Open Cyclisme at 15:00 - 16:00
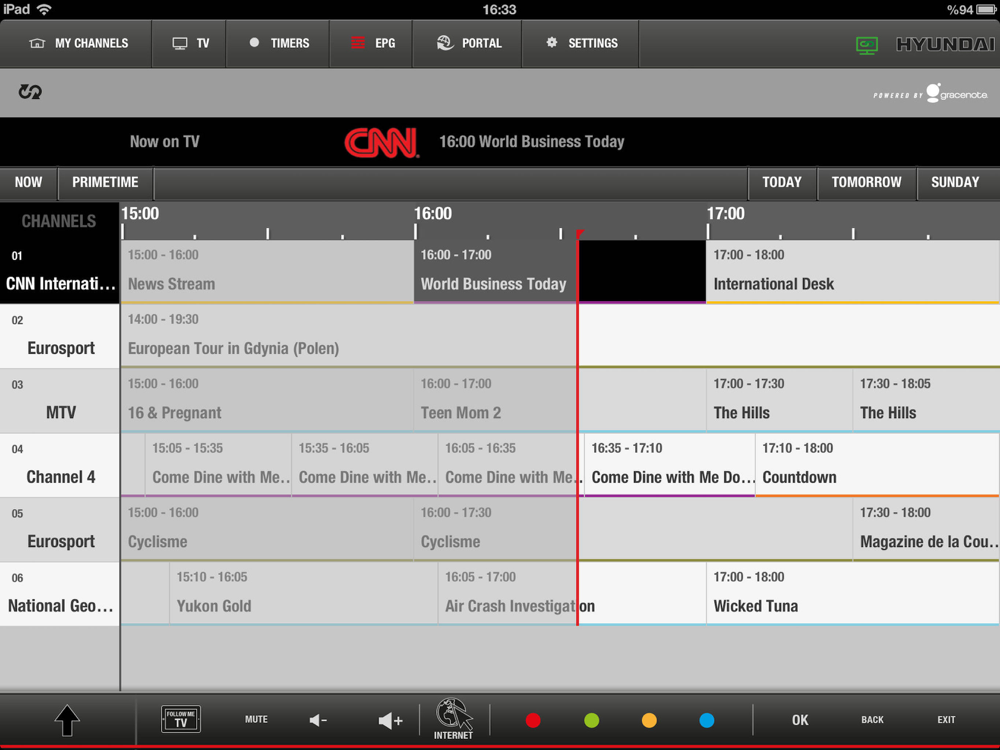Screen dimensions: 1000x750 pos(267,529)
